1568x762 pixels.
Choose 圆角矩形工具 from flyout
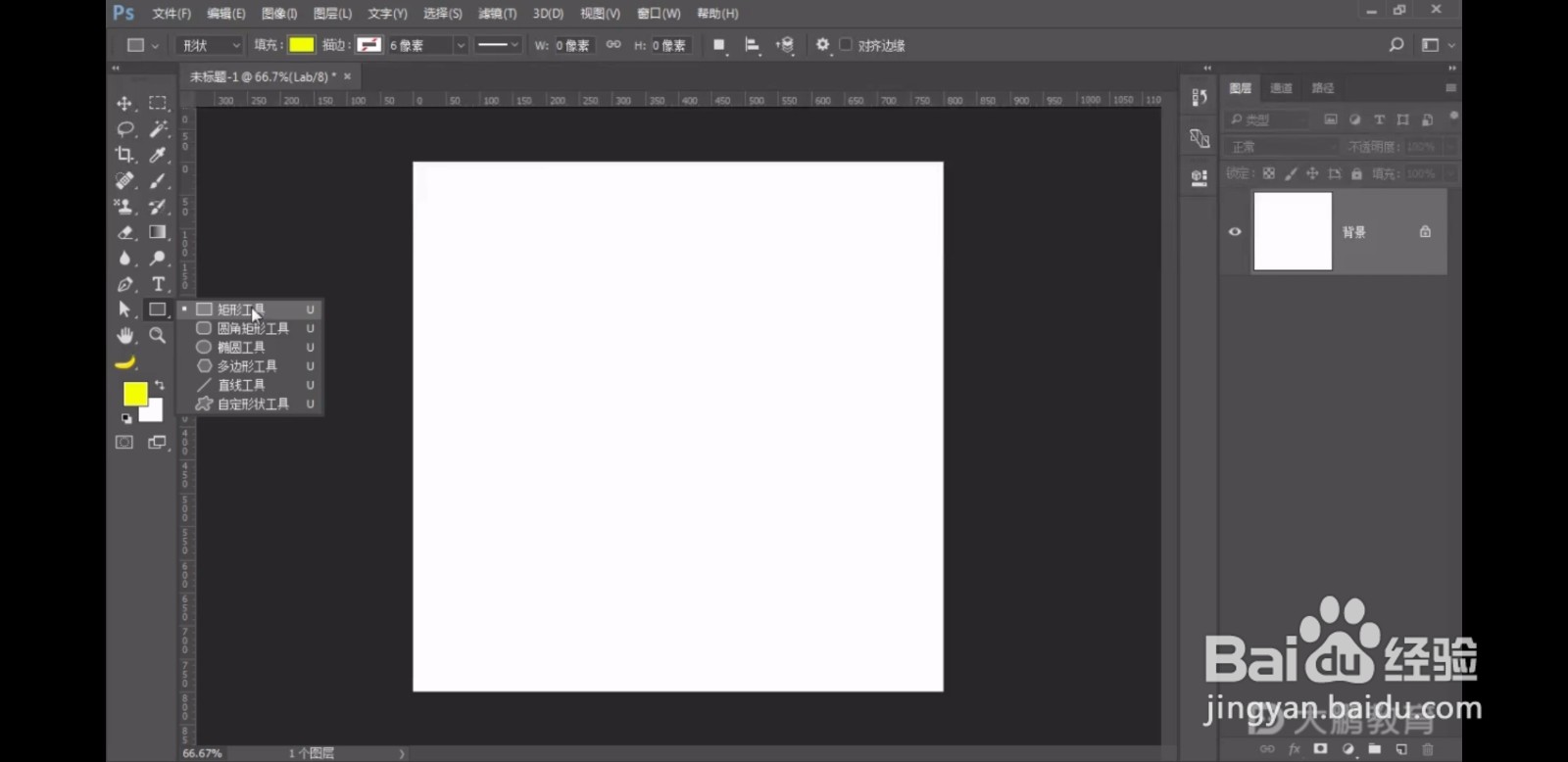click(251, 328)
